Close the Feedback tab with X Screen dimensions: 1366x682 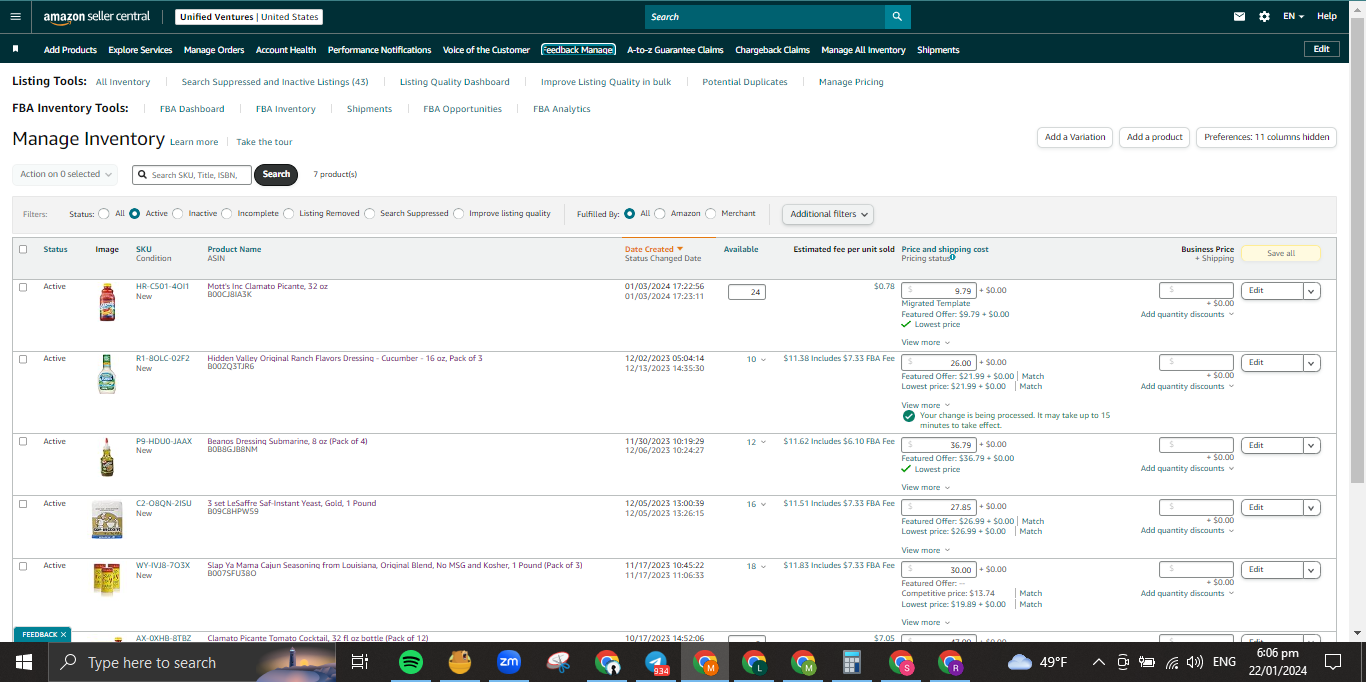(63, 634)
